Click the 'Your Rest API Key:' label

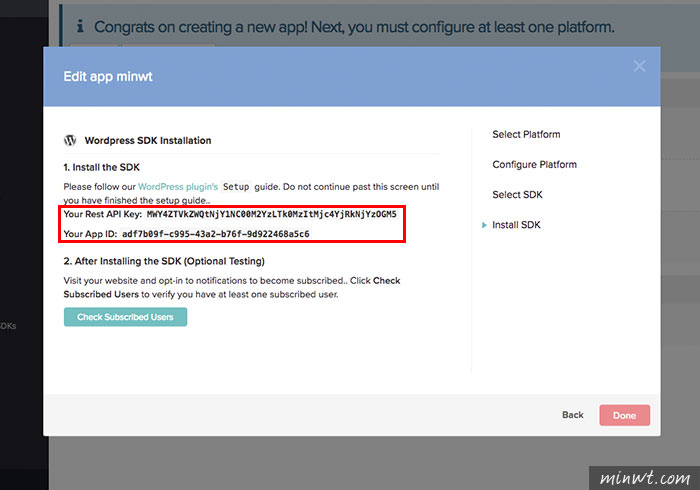[103, 214]
